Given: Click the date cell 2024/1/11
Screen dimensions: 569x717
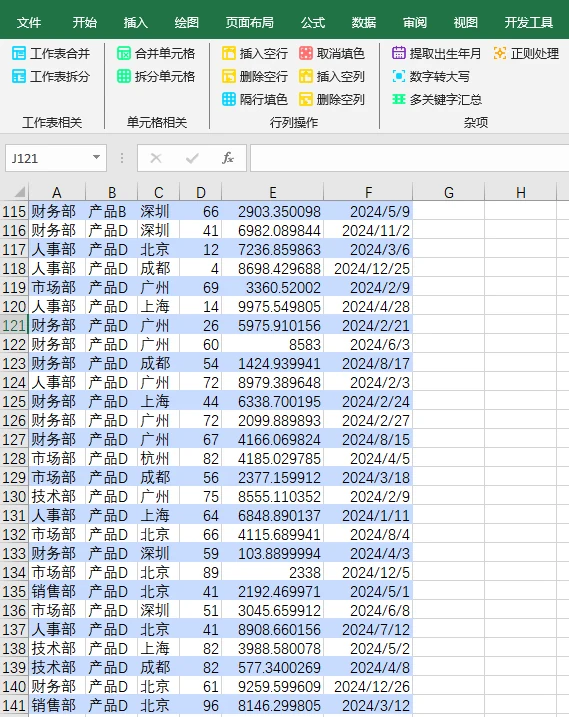Looking at the screenshot, I should 368,515.
